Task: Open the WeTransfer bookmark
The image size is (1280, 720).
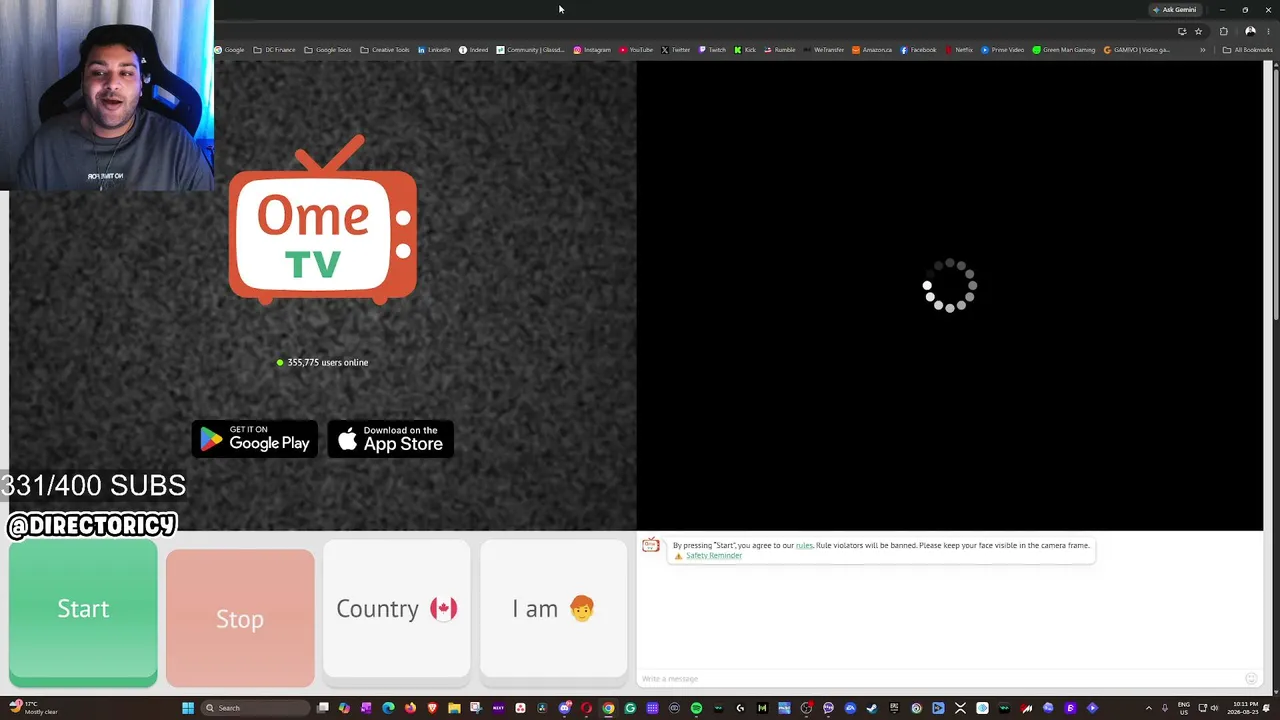Action: click(x=825, y=50)
